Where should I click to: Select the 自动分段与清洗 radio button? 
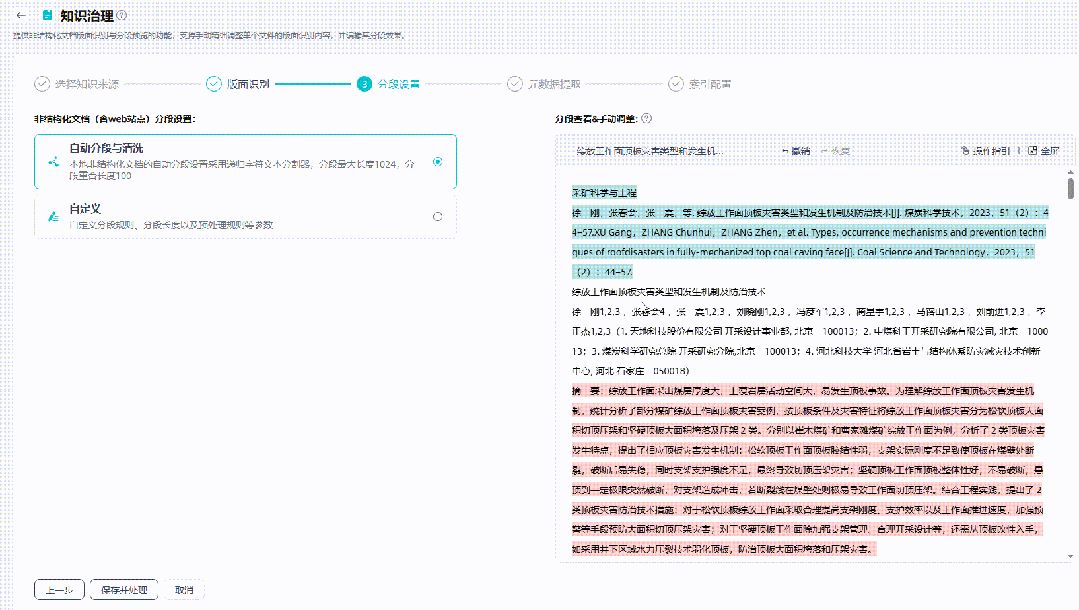click(x=438, y=162)
